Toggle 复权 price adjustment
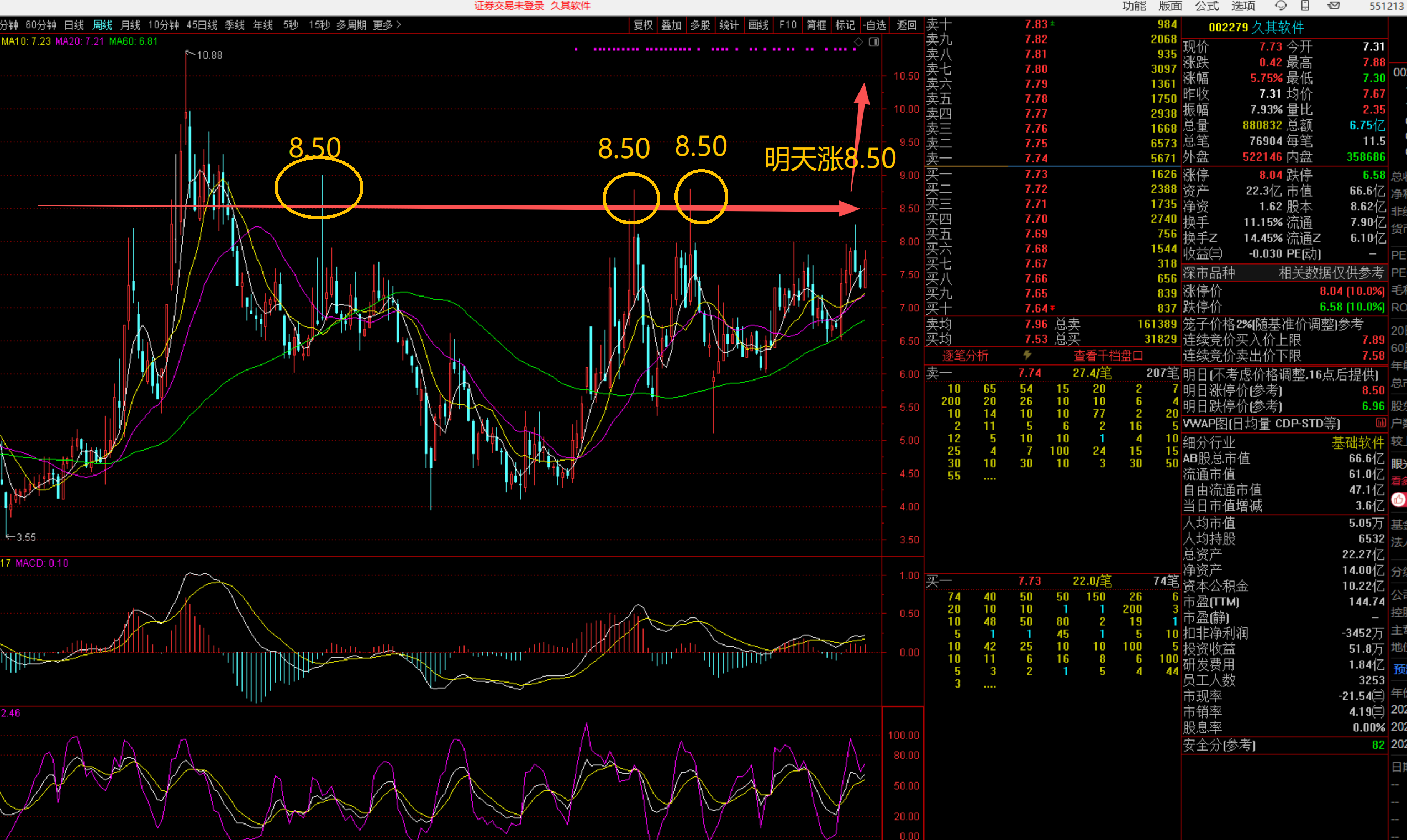1407x840 pixels. point(642,25)
